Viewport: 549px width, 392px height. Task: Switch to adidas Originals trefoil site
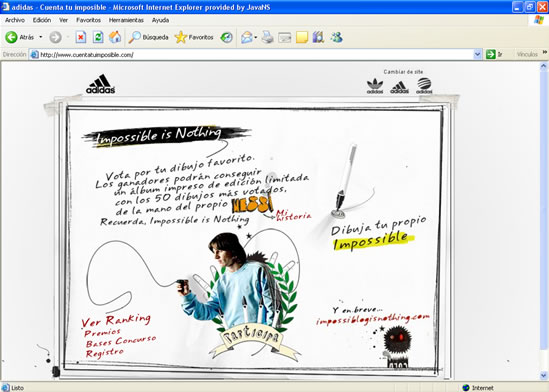click(x=375, y=86)
